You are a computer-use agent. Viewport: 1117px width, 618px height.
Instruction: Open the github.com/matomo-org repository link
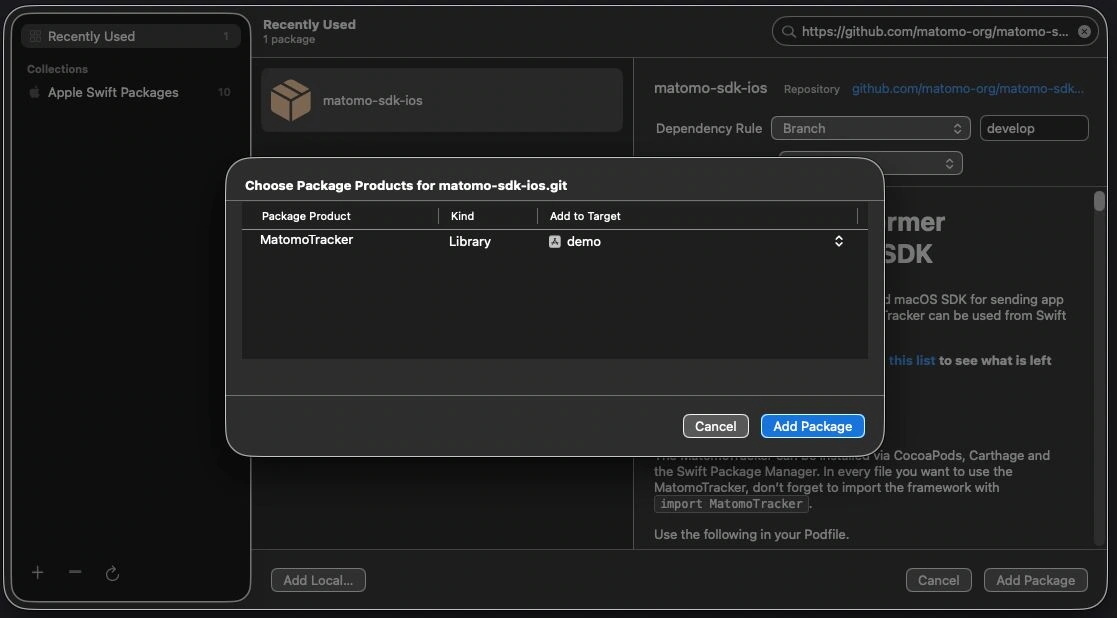(967, 89)
